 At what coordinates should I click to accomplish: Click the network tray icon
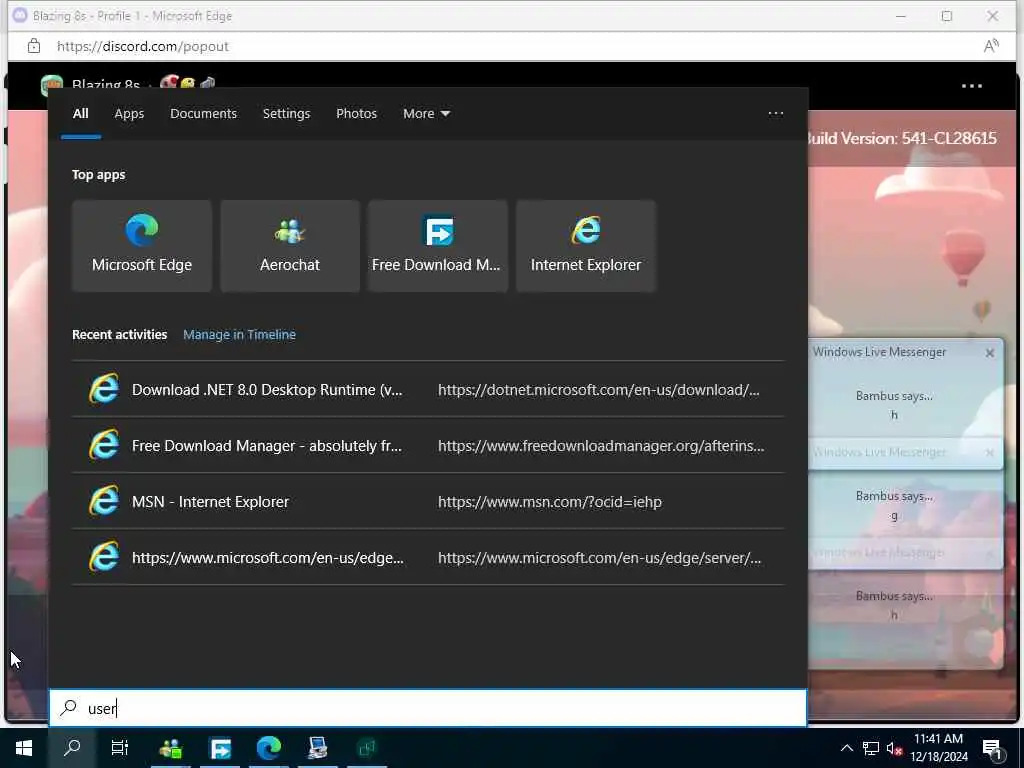pyautogui.click(x=871, y=748)
